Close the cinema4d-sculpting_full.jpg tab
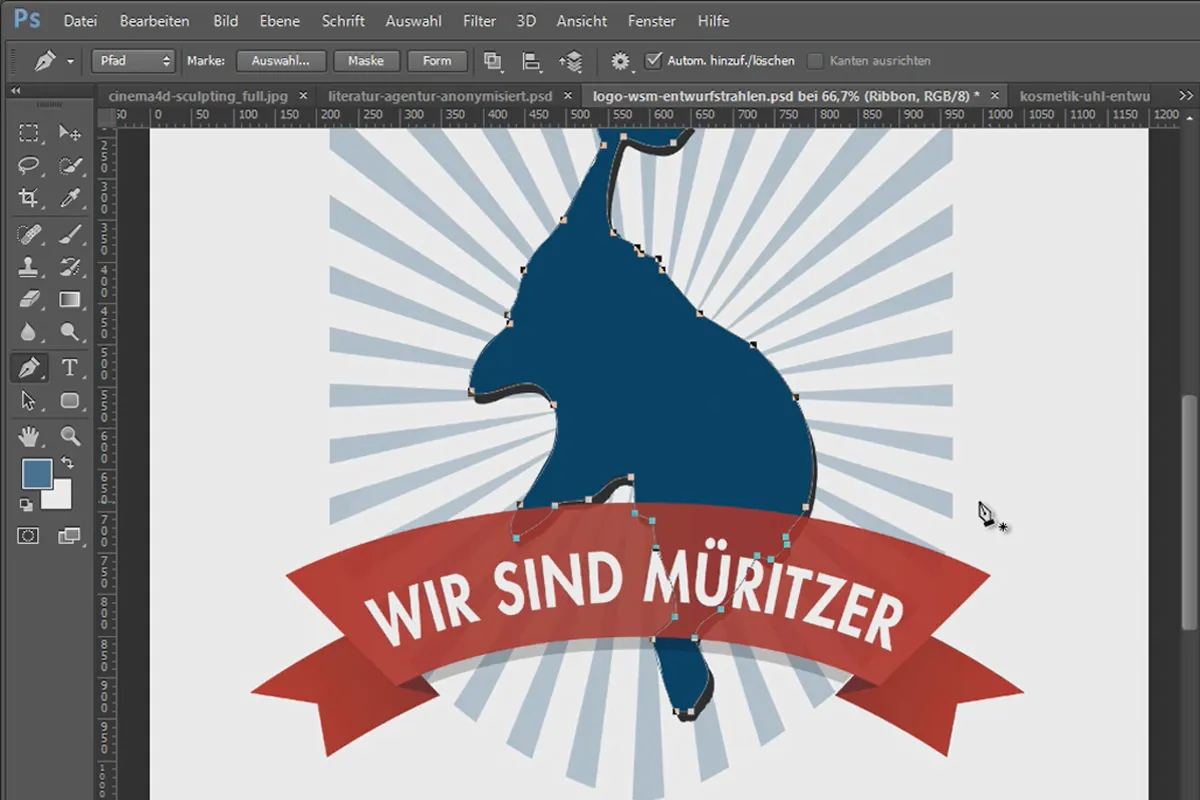This screenshot has height=800, width=1200. click(x=304, y=96)
